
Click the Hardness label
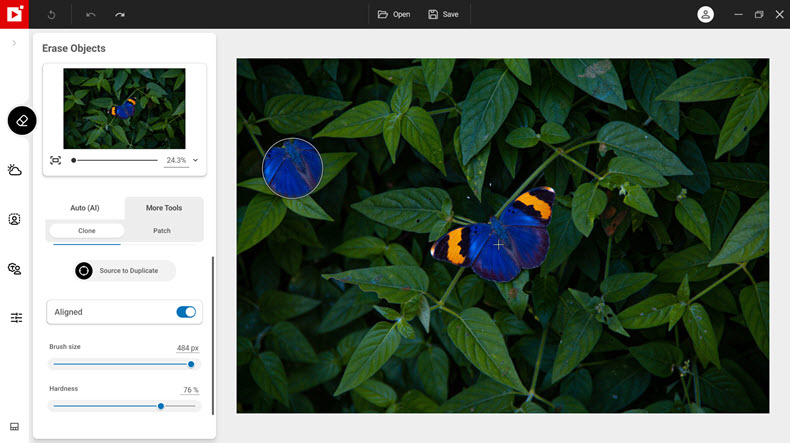[63, 389]
